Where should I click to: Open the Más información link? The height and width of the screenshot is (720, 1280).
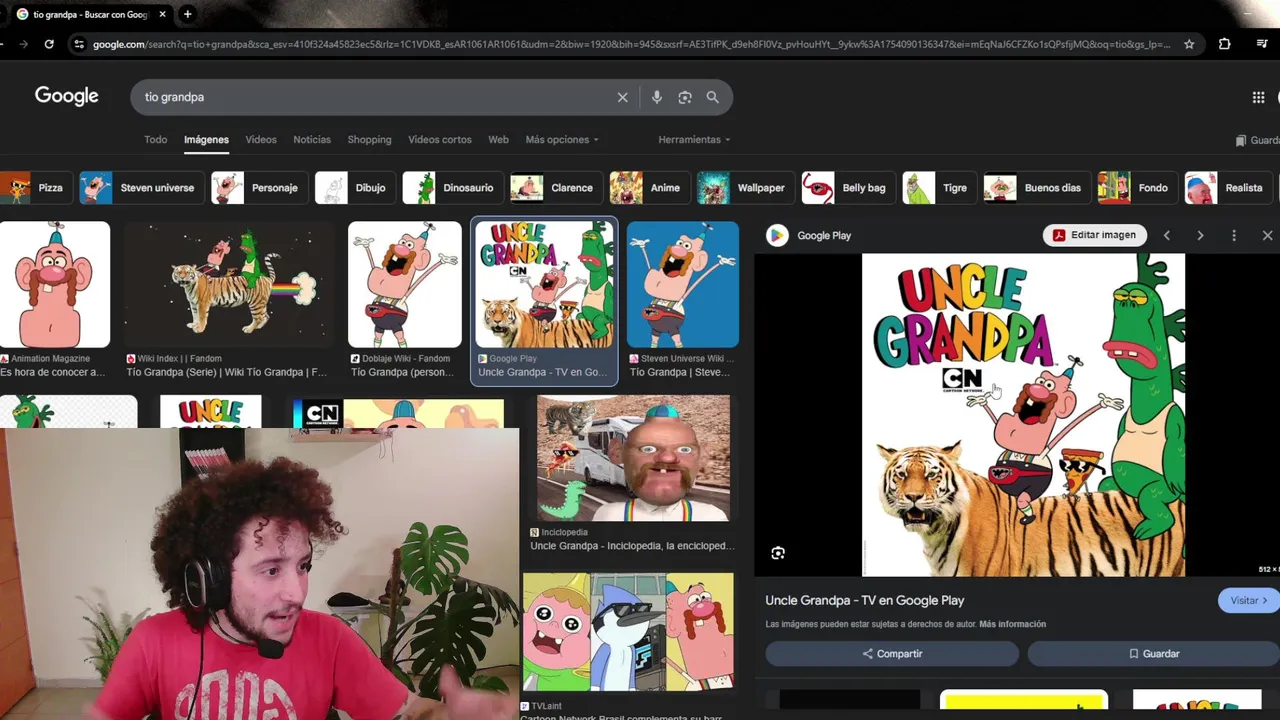pyautogui.click(x=1012, y=624)
